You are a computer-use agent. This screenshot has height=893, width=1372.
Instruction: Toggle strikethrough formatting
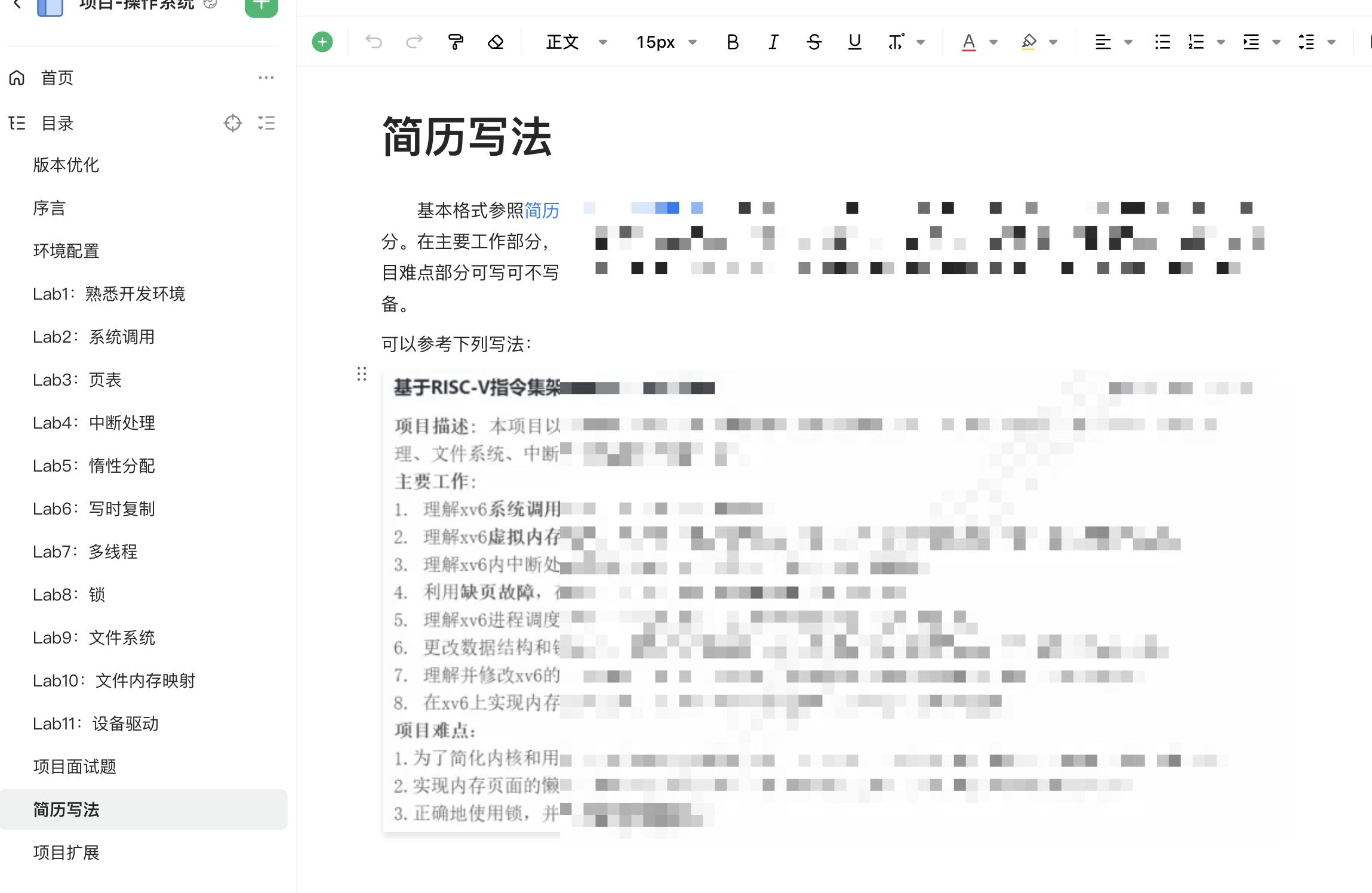[814, 42]
